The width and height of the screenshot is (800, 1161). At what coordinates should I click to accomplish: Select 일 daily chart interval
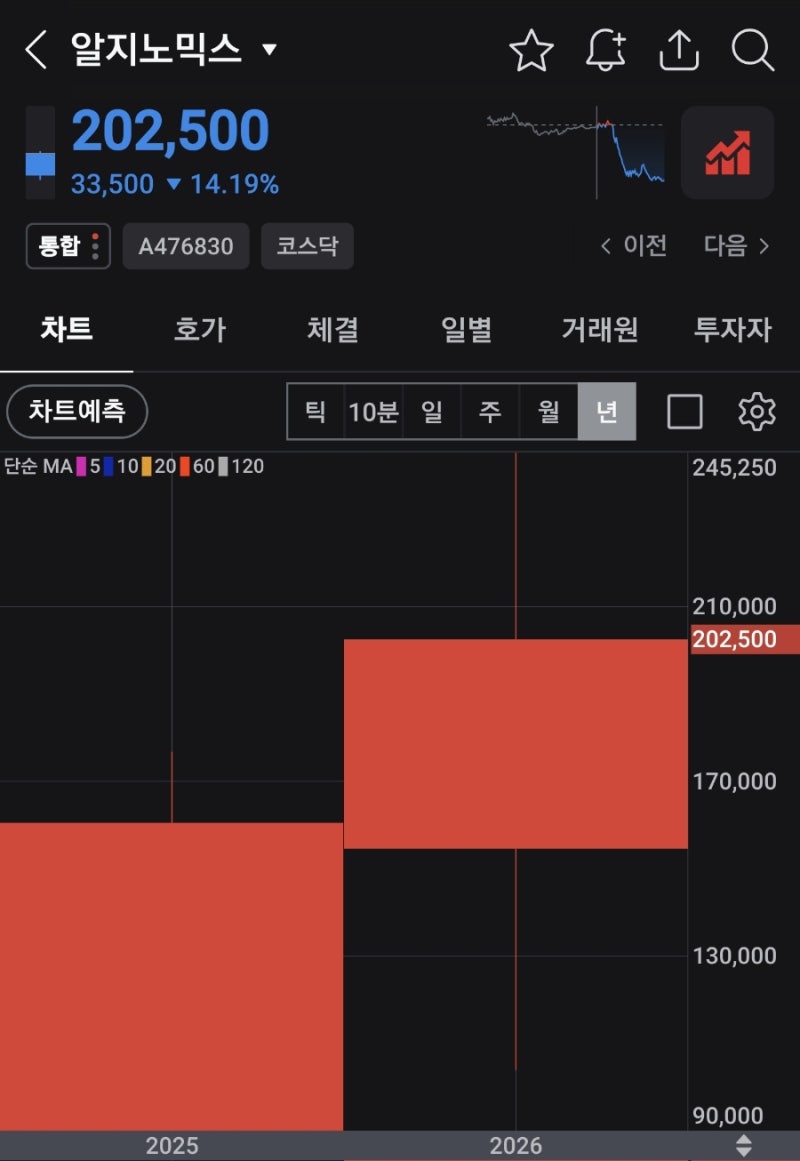coord(432,412)
